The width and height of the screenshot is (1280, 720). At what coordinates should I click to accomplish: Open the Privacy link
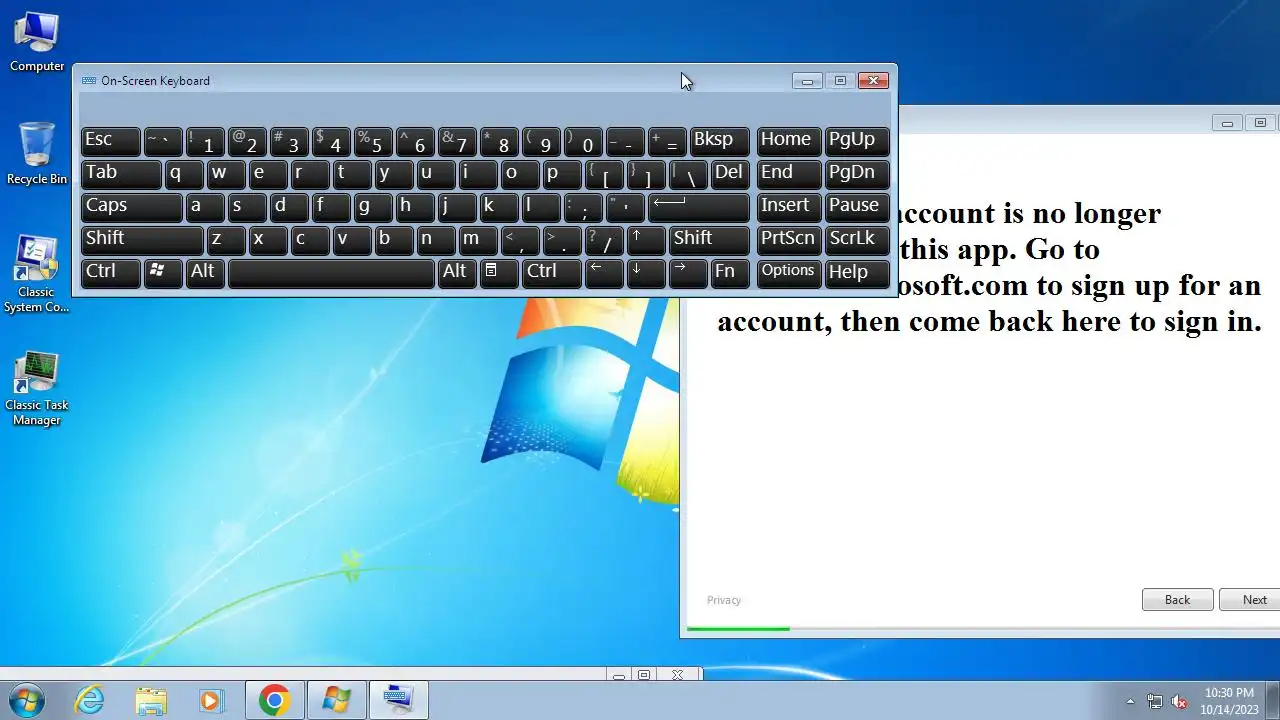pos(724,600)
